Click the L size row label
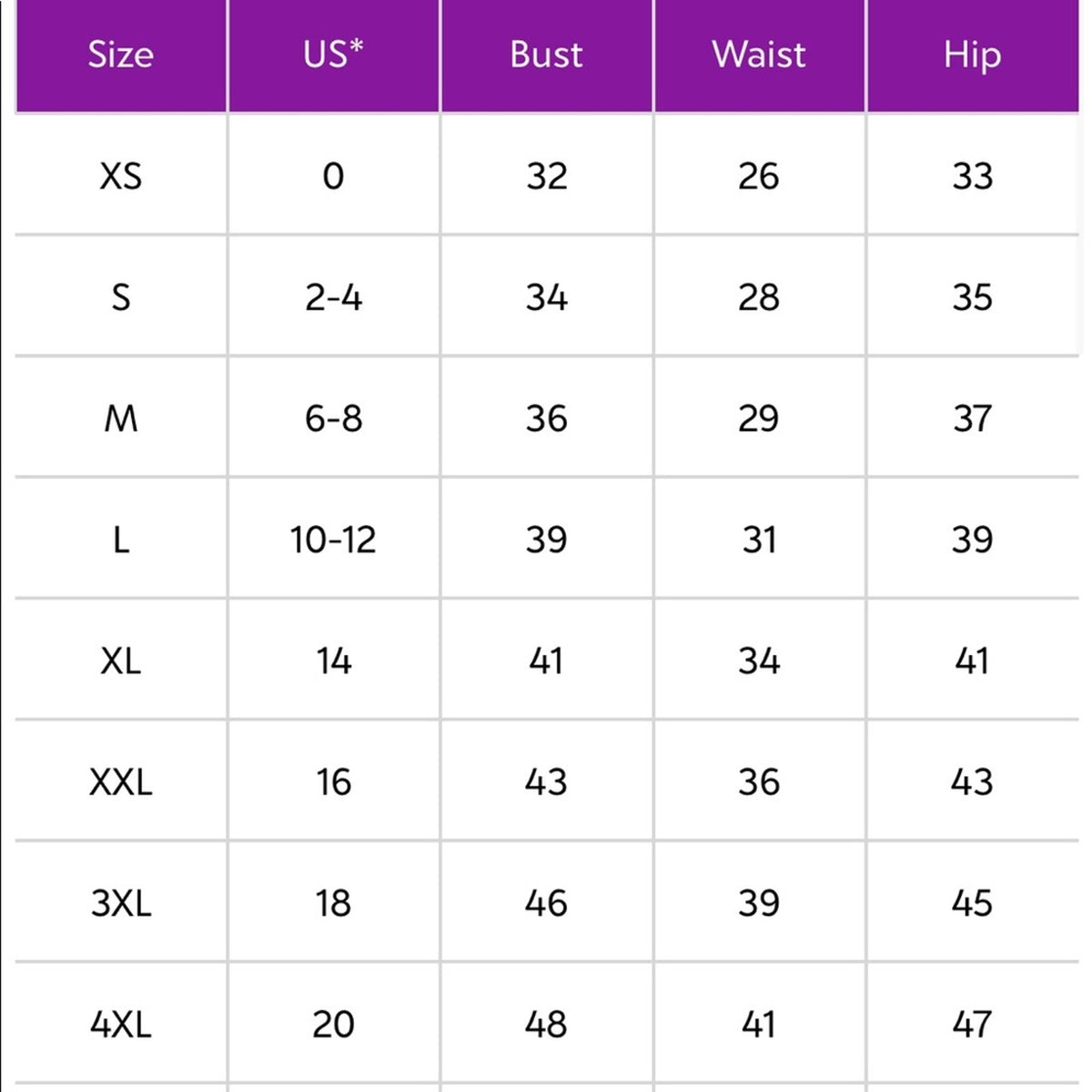This screenshot has width=1092, height=1092. pyautogui.click(x=121, y=539)
